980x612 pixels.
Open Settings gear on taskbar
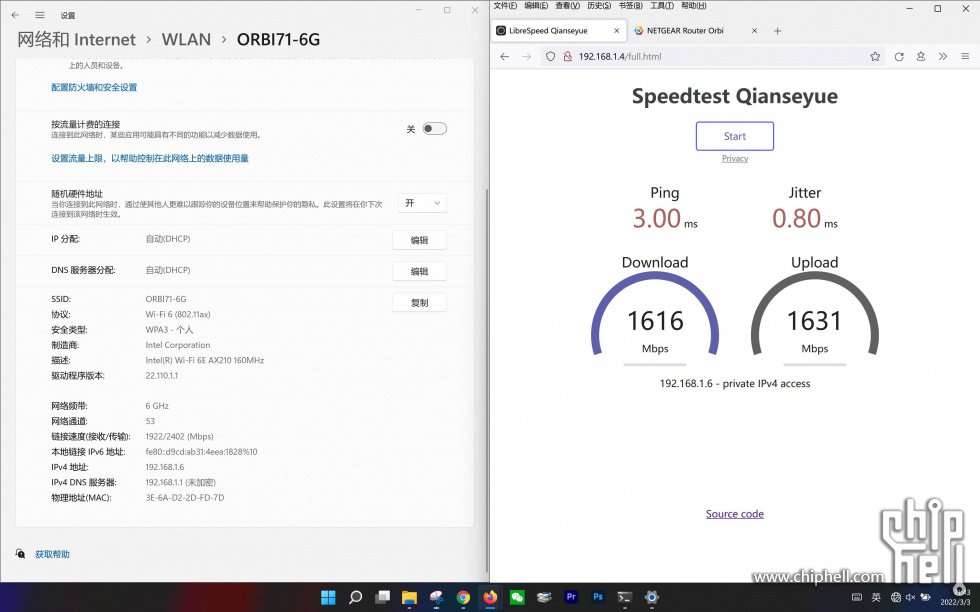[x=652, y=597]
